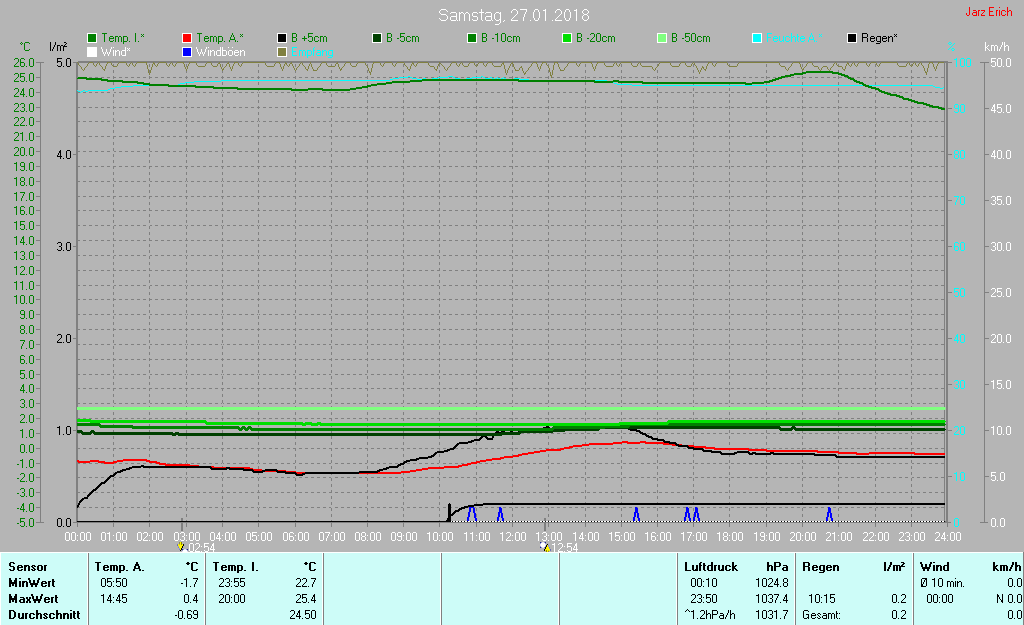Select the B -5cm legend square
This screenshot has width=1024, height=625.
378,38
